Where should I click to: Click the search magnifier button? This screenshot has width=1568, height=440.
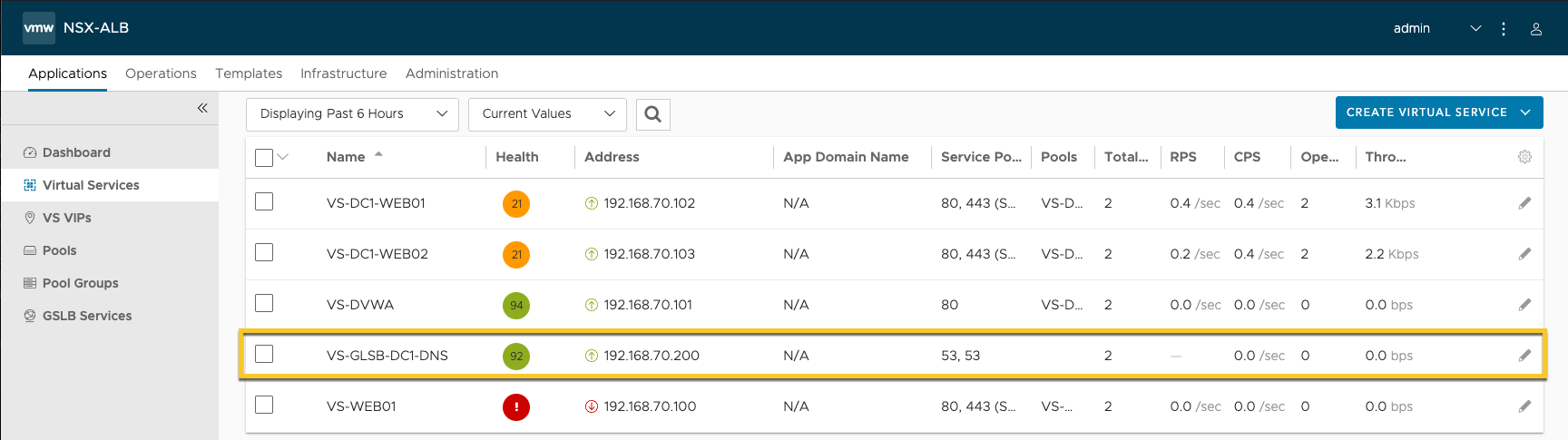653,114
